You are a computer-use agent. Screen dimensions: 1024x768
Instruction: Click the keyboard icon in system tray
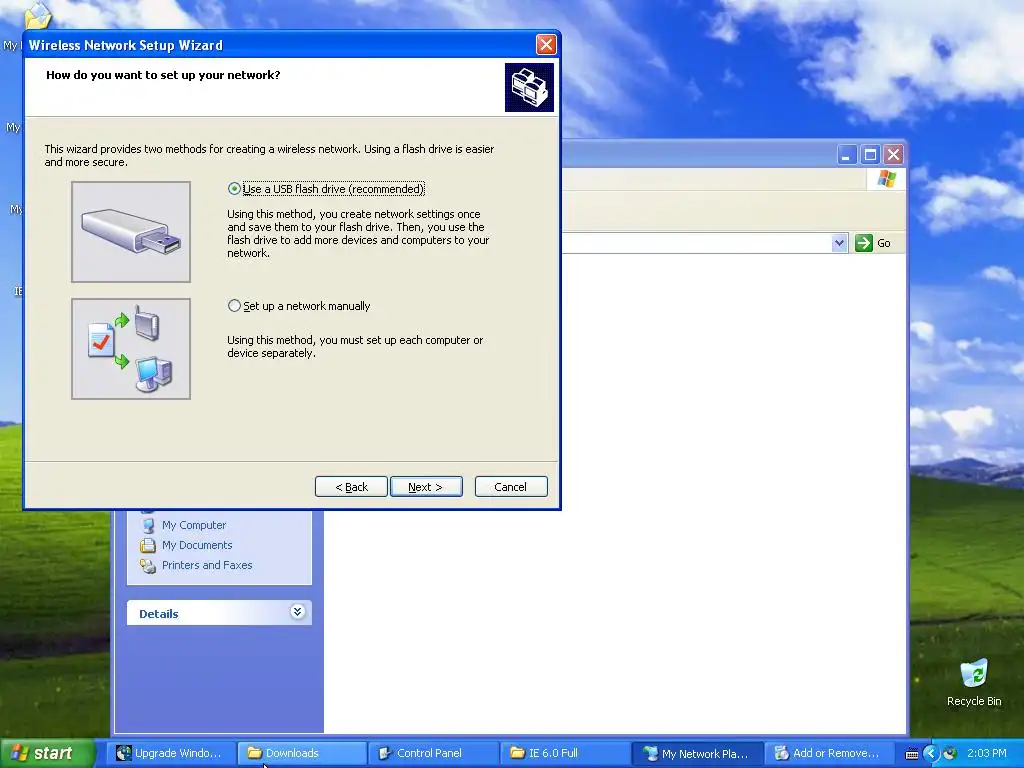tap(912, 754)
